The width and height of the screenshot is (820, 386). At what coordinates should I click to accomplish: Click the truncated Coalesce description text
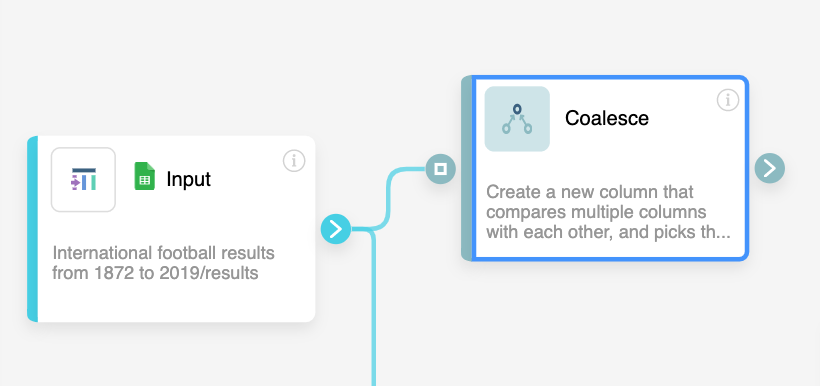click(x=608, y=212)
